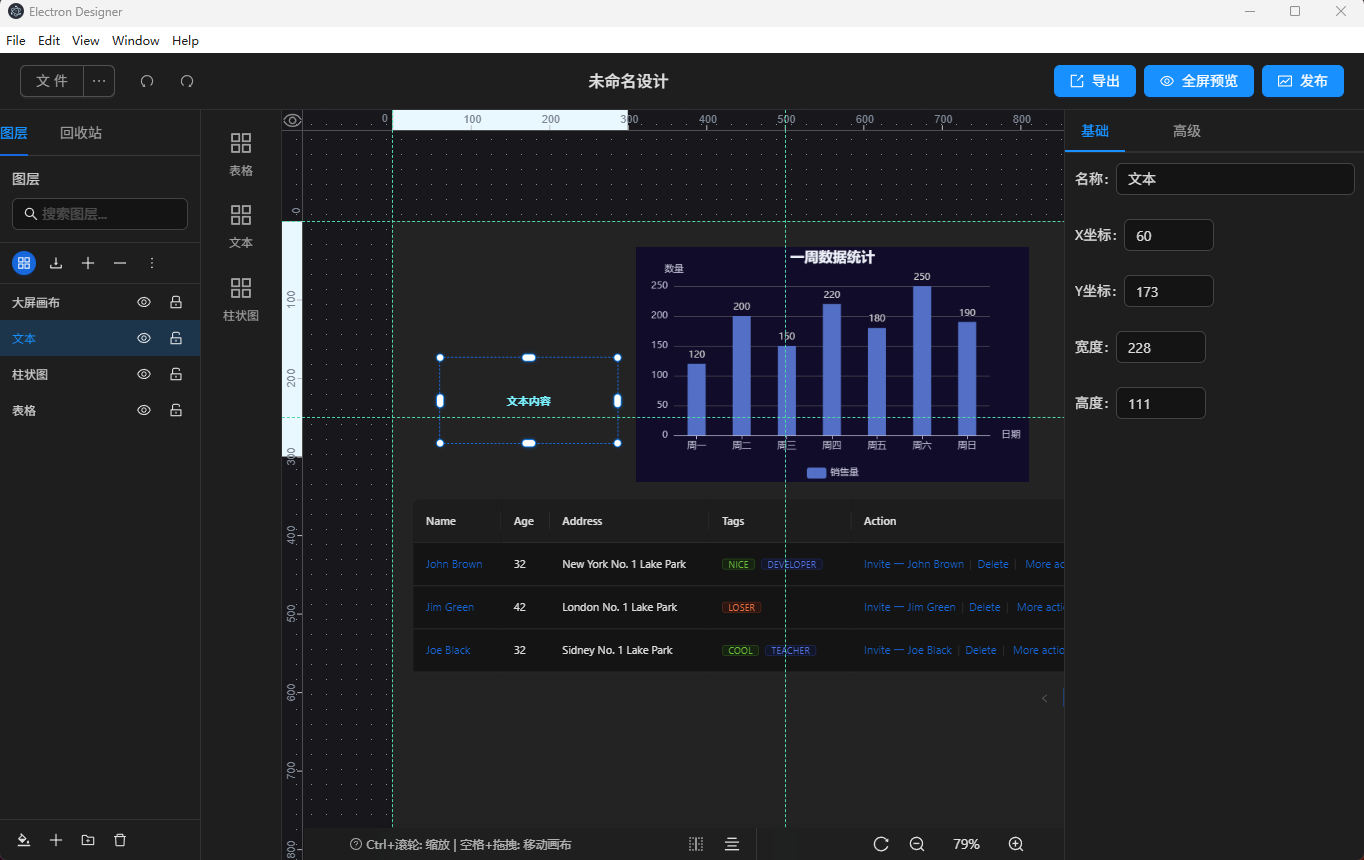This screenshot has width=1364, height=860.
Task: Add the 文本 component from the component palette
Action: tap(241, 227)
